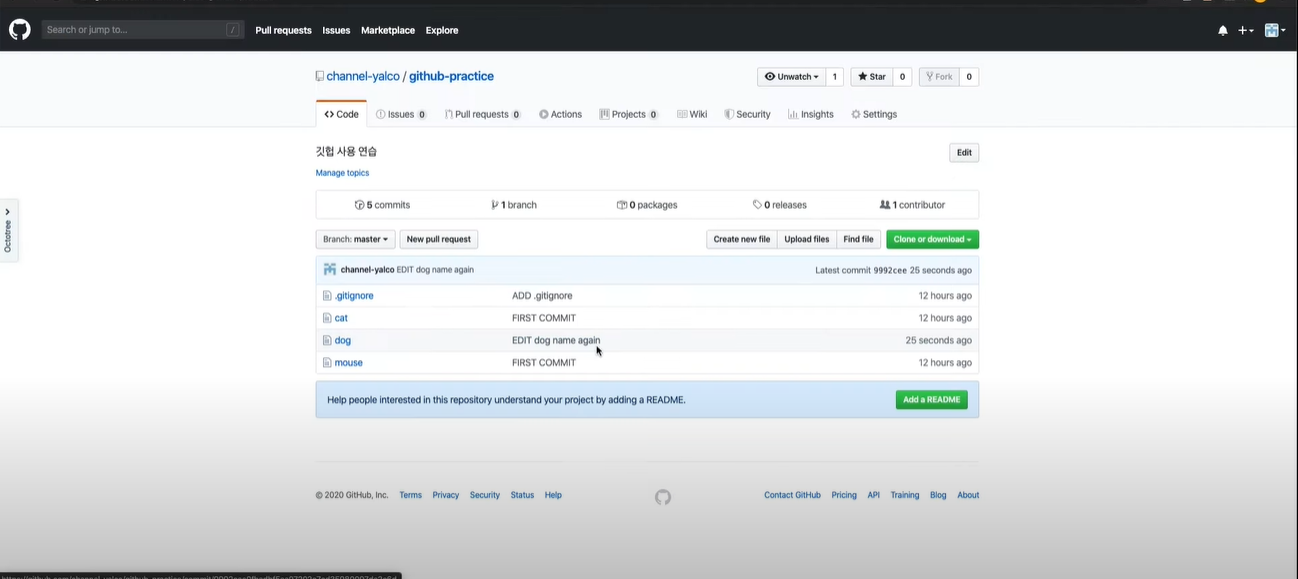Open the notifications bell icon
Screen dimensions: 1298x579
coord(1222,31)
